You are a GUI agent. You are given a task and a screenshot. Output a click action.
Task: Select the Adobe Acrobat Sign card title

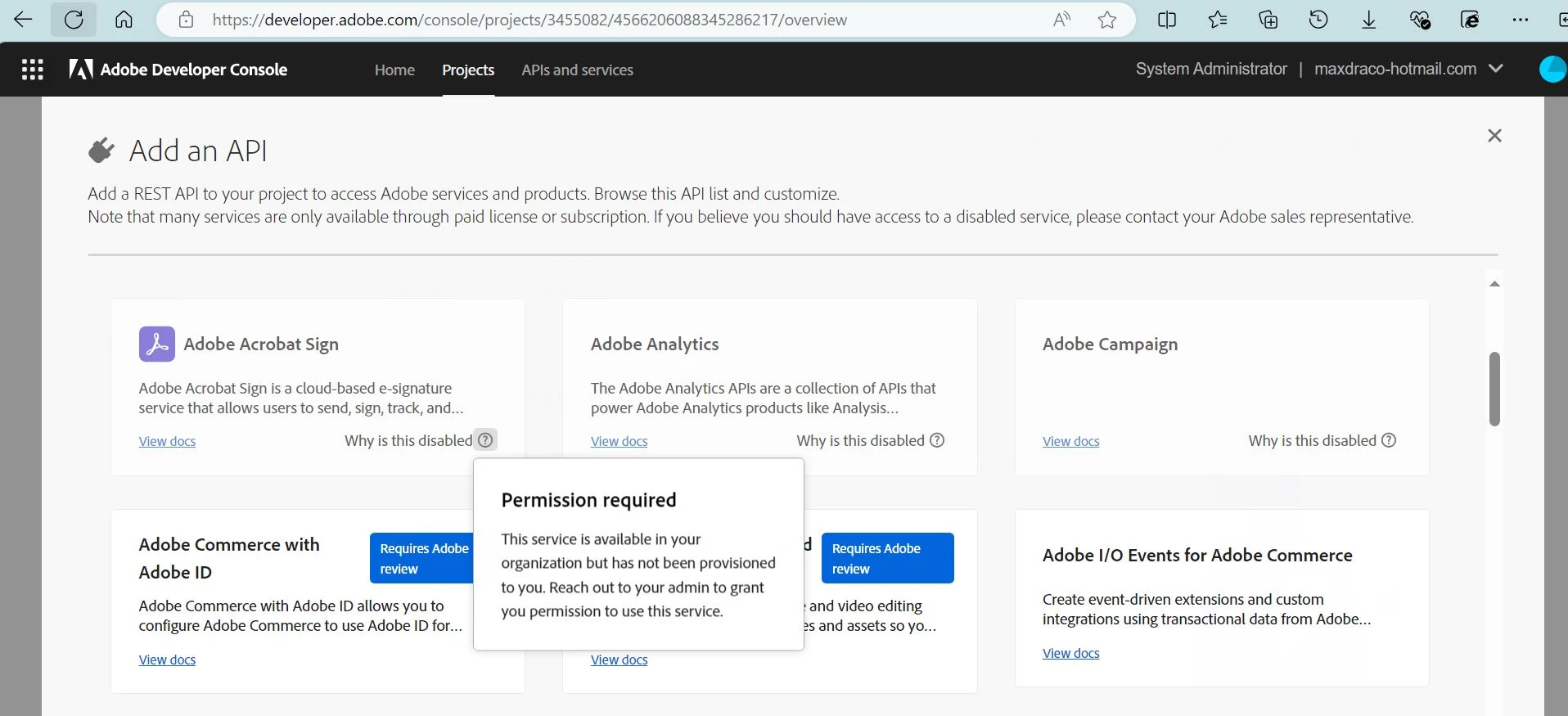[x=261, y=344]
